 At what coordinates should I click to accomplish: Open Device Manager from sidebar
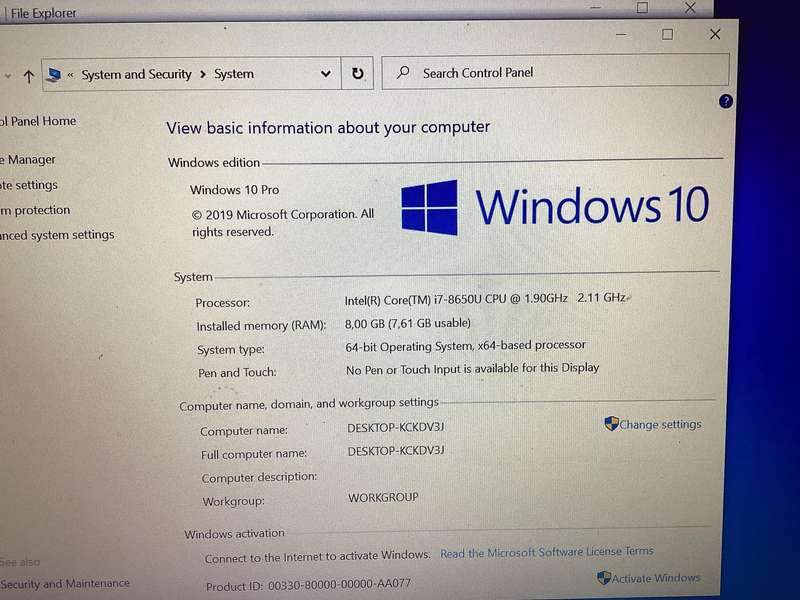pyautogui.click(x=28, y=160)
